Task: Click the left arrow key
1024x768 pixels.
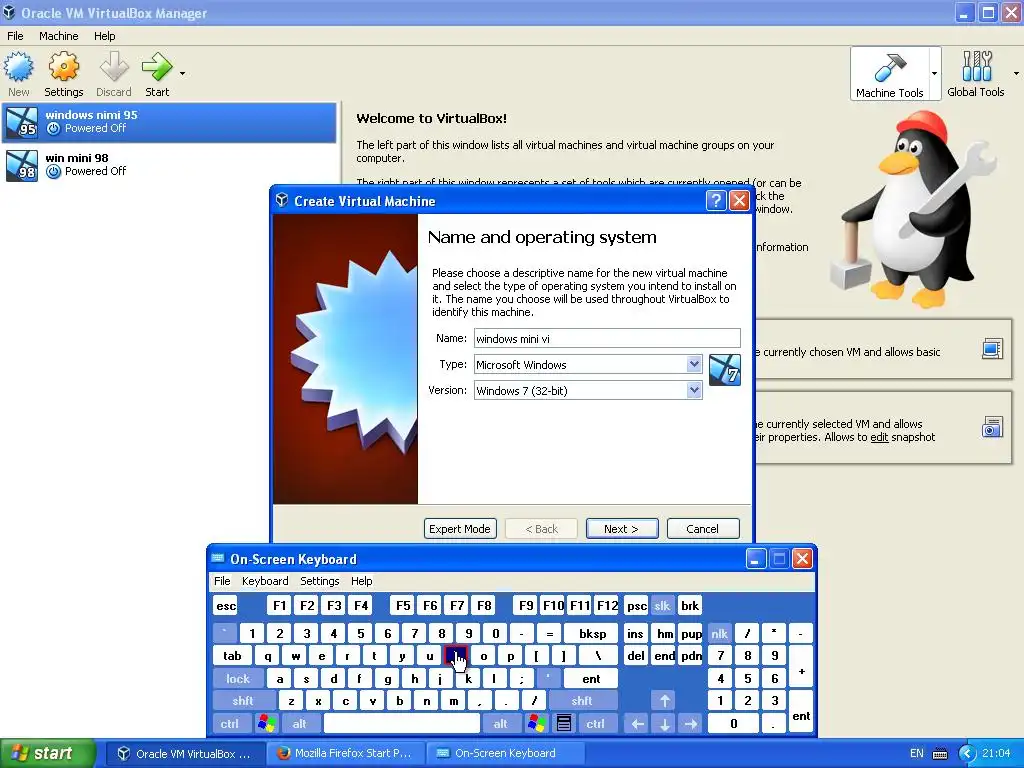Action: [x=637, y=724]
